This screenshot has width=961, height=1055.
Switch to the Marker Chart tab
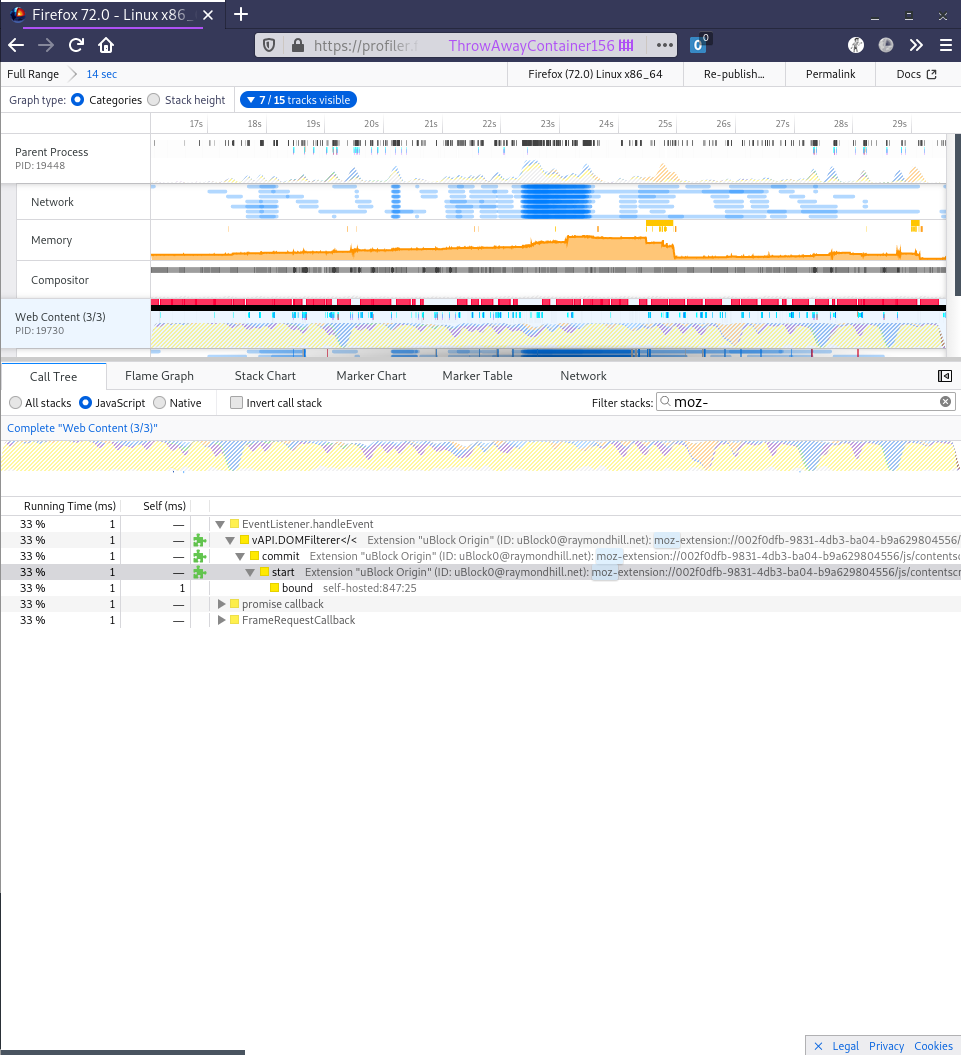371,376
